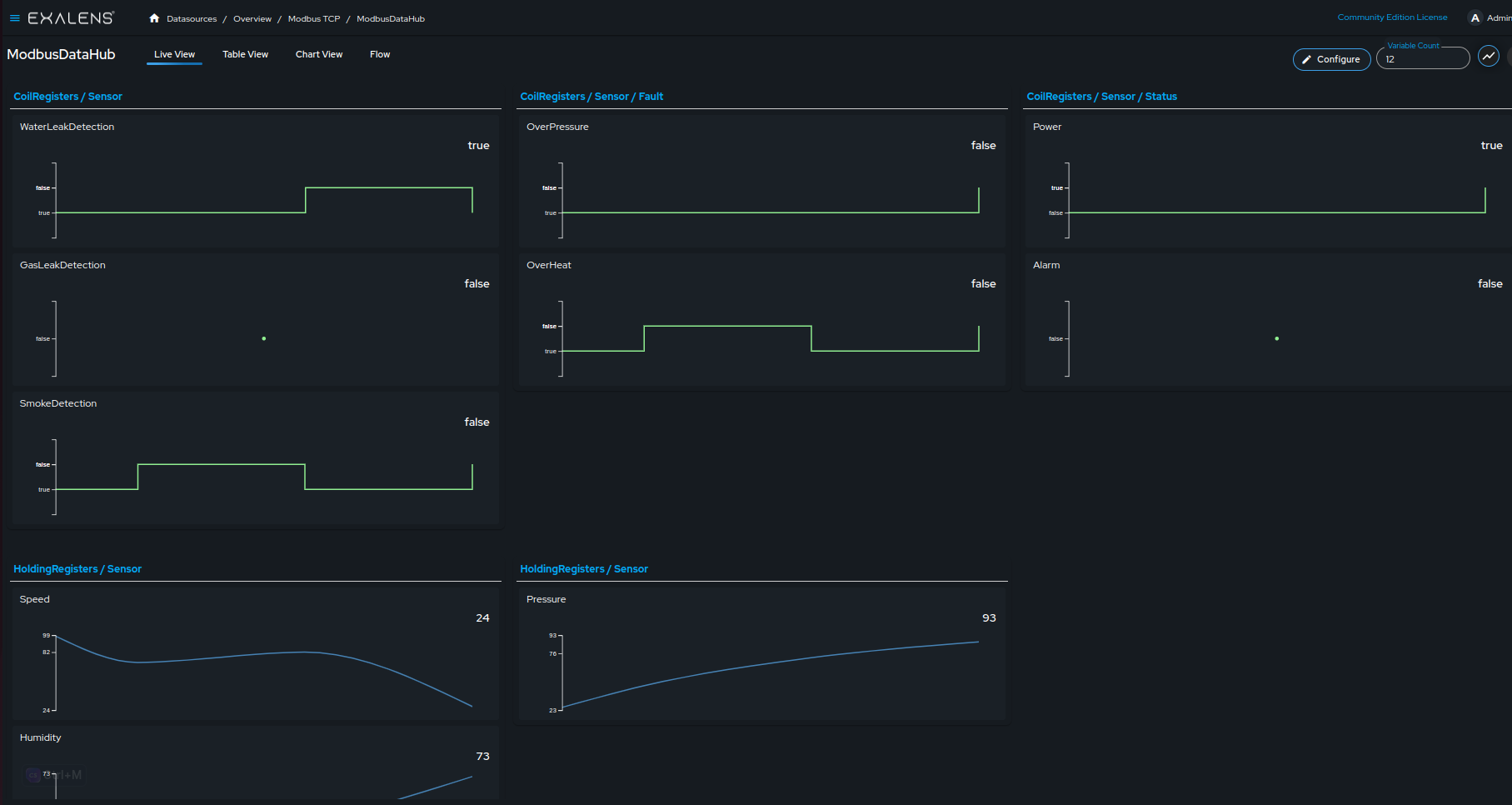The height and width of the screenshot is (805, 1512).
Task: Click ModbusDataHub breadcrumb entry
Action: coord(391,18)
